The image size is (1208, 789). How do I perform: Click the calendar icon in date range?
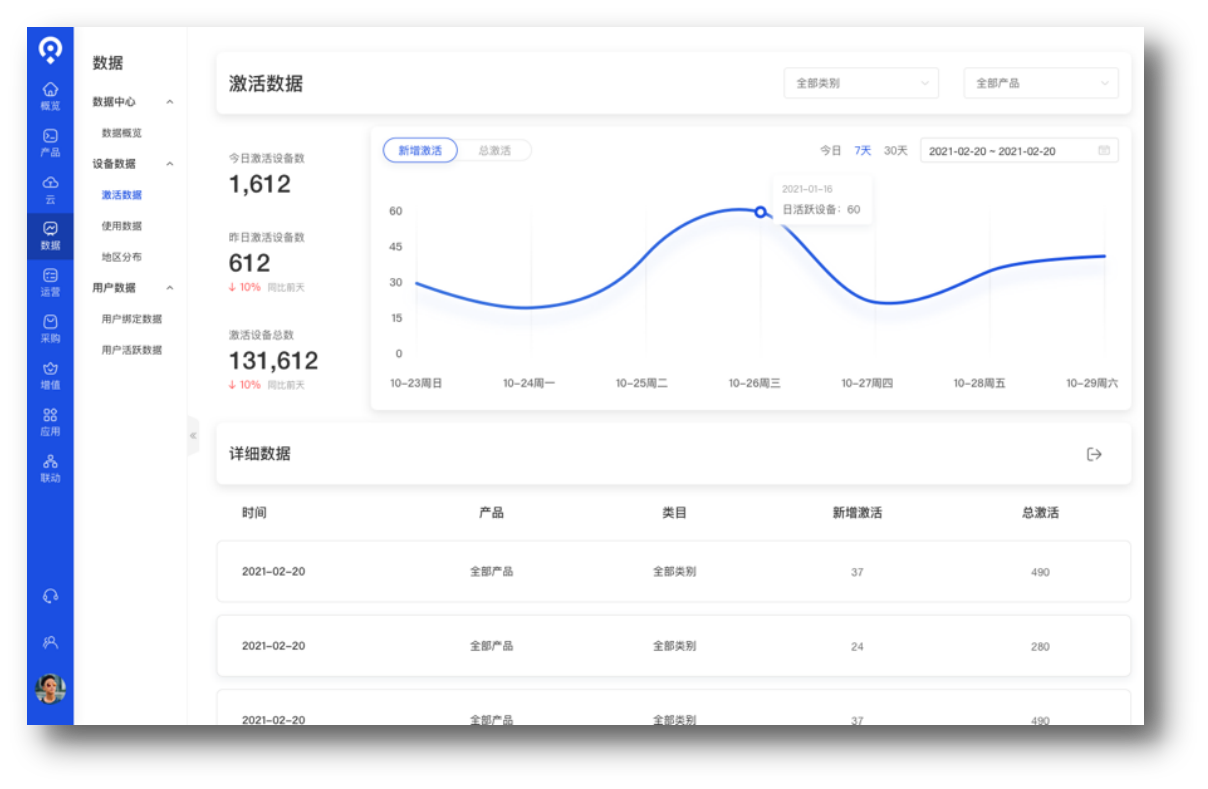1104,151
